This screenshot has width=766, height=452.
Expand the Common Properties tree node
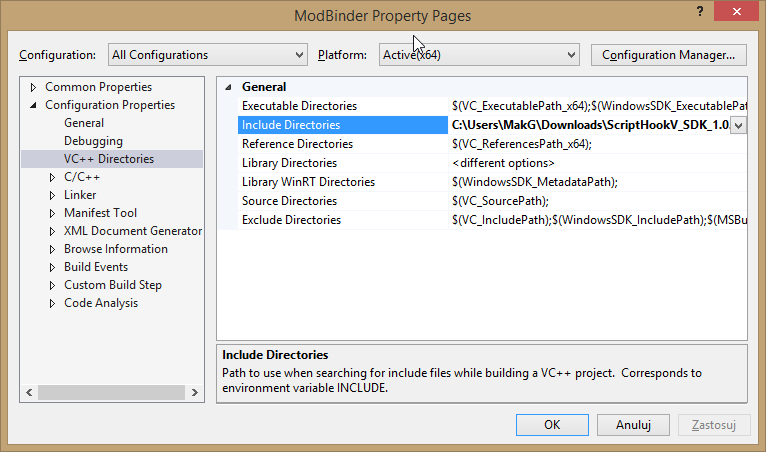tap(34, 87)
